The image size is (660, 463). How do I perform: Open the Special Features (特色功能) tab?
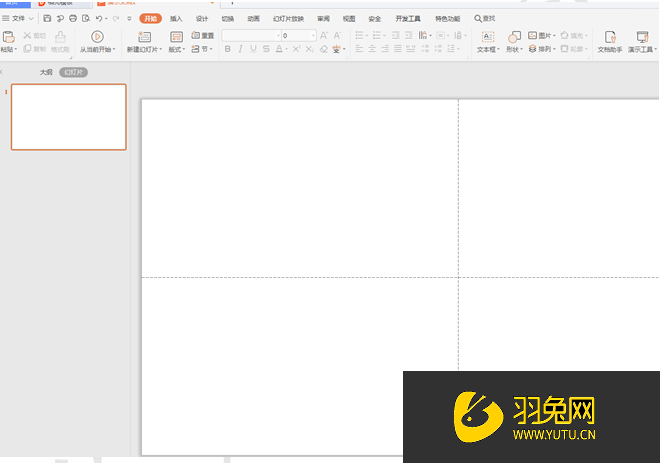pos(447,19)
